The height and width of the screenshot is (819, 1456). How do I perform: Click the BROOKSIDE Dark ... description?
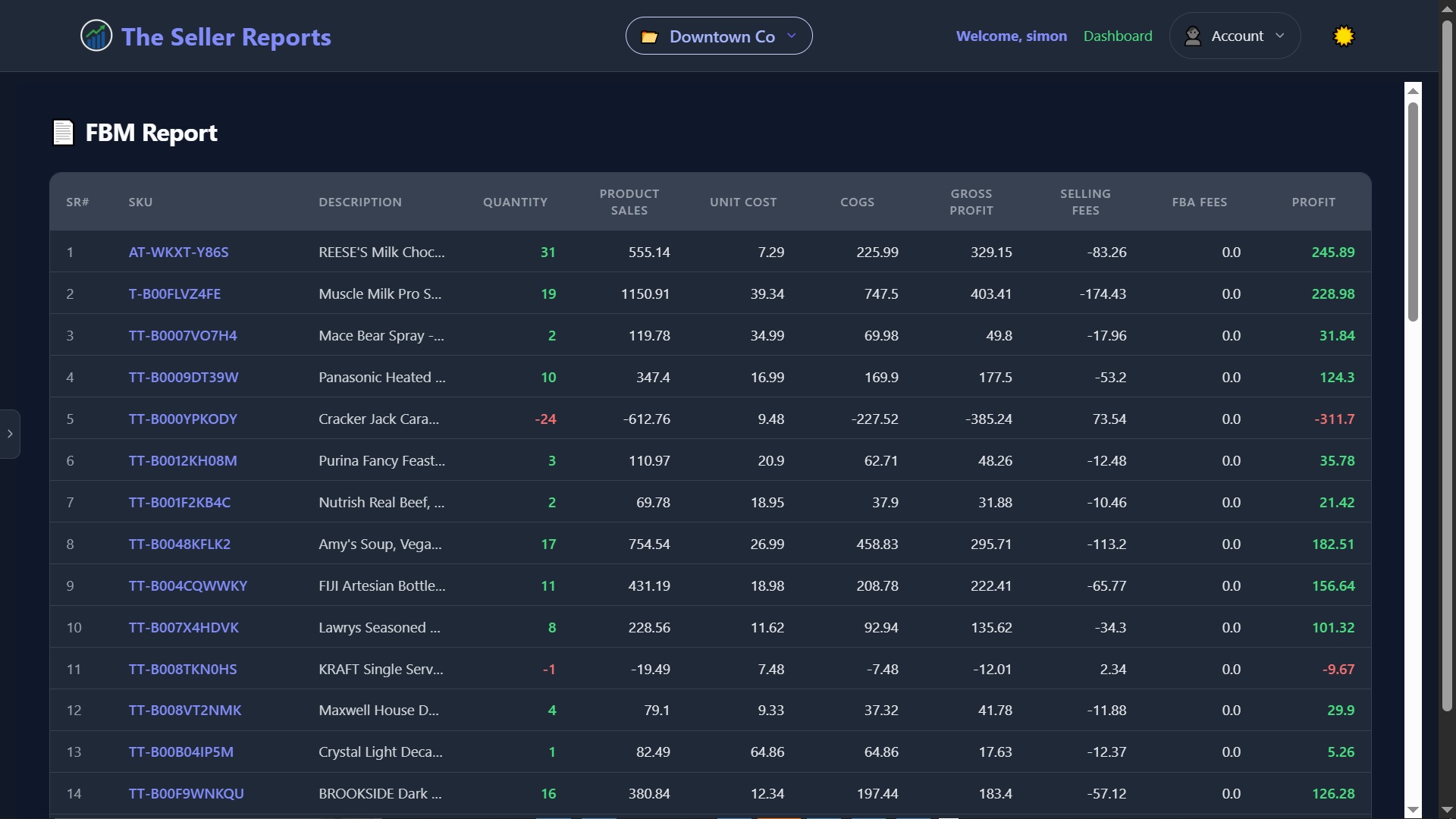(x=380, y=793)
